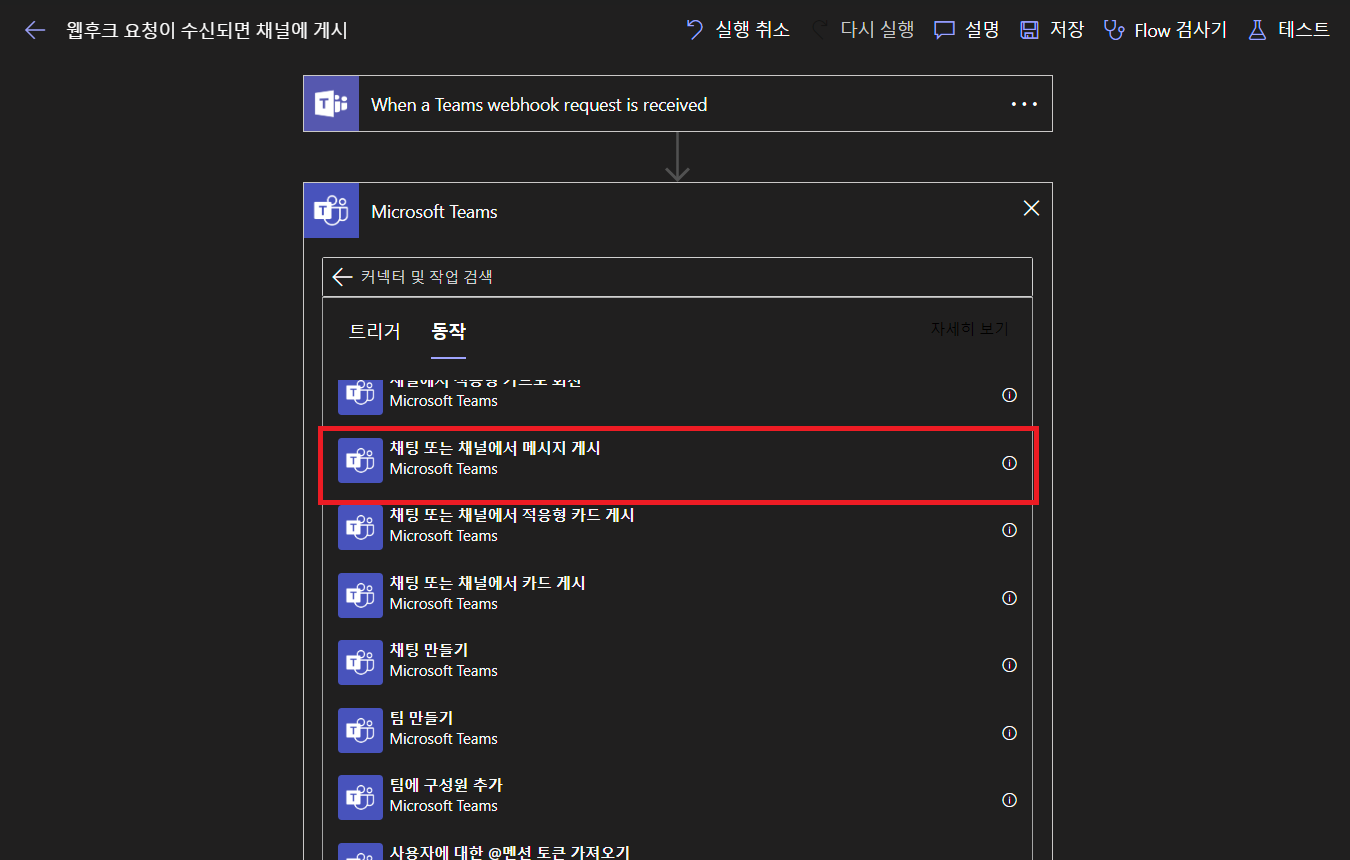Open info for 적응형 카드 게시 action
Viewport: 1350px width, 860px height.
1009,530
